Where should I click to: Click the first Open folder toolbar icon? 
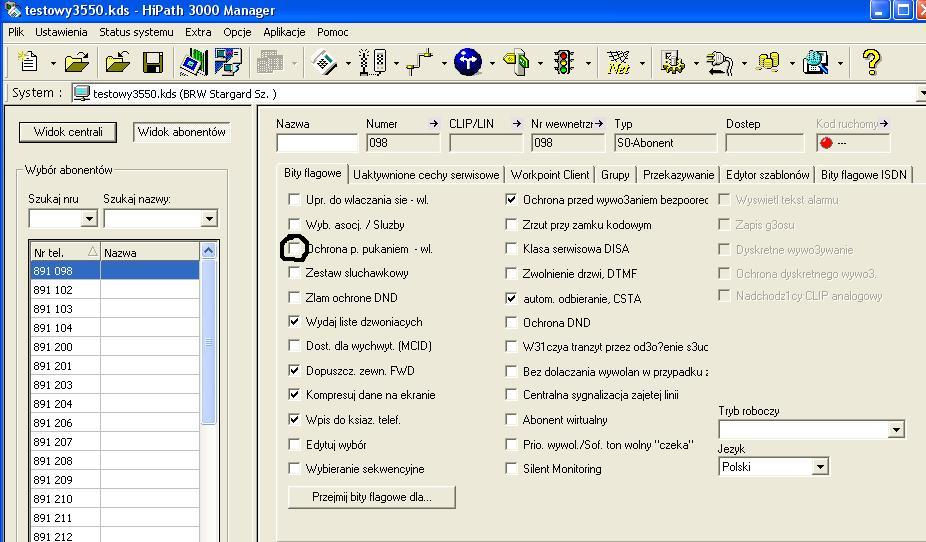(x=77, y=61)
